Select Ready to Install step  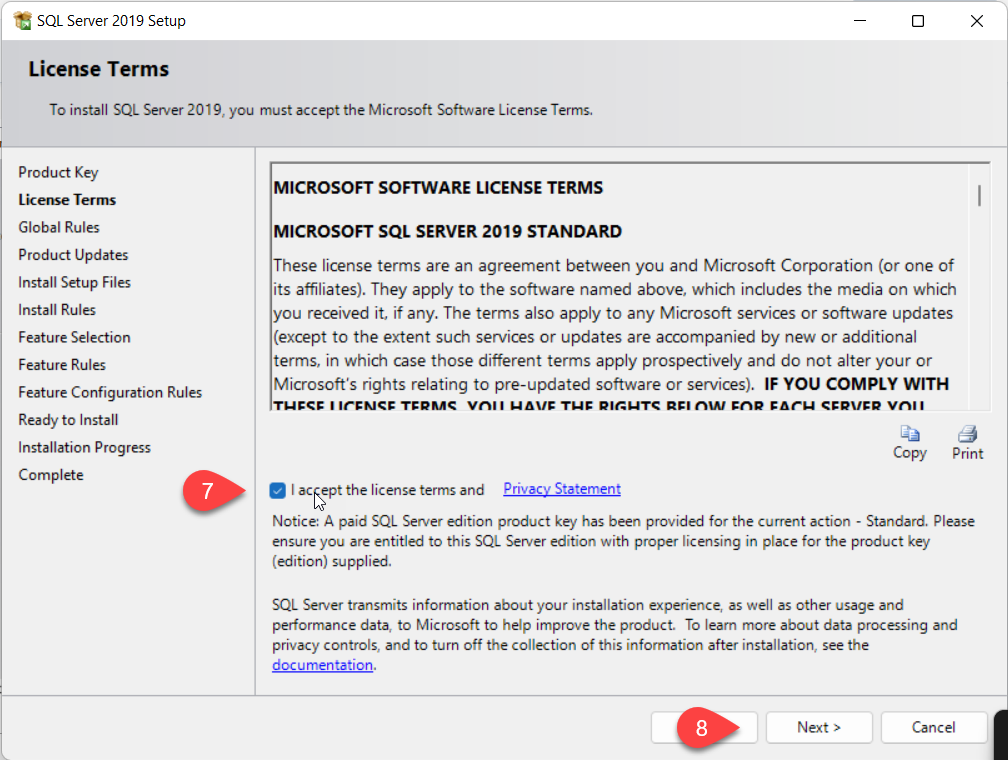pyautogui.click(x=68, y=420)
